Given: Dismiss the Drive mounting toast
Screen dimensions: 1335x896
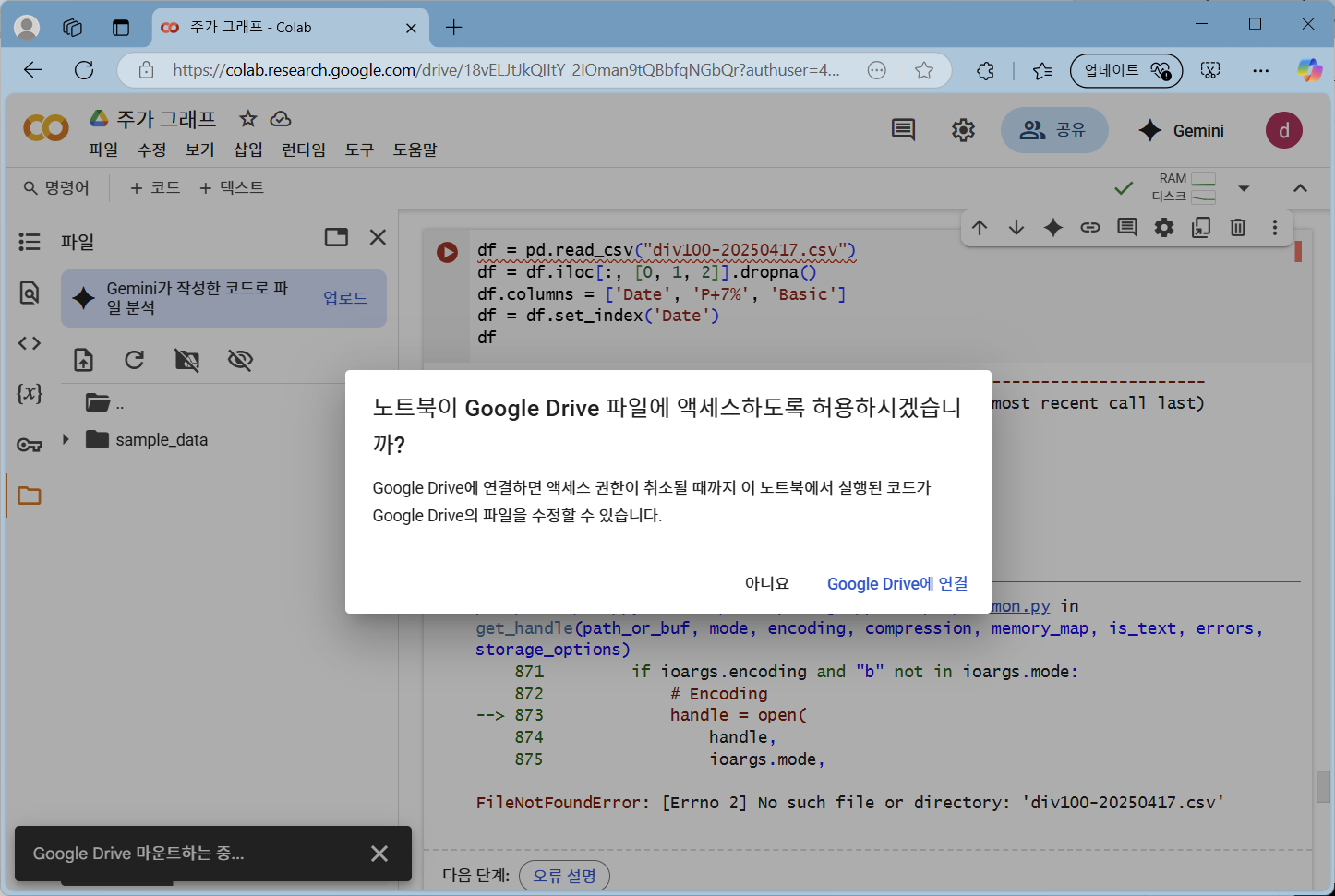Looking at the screenshot, I should [379, 854].
